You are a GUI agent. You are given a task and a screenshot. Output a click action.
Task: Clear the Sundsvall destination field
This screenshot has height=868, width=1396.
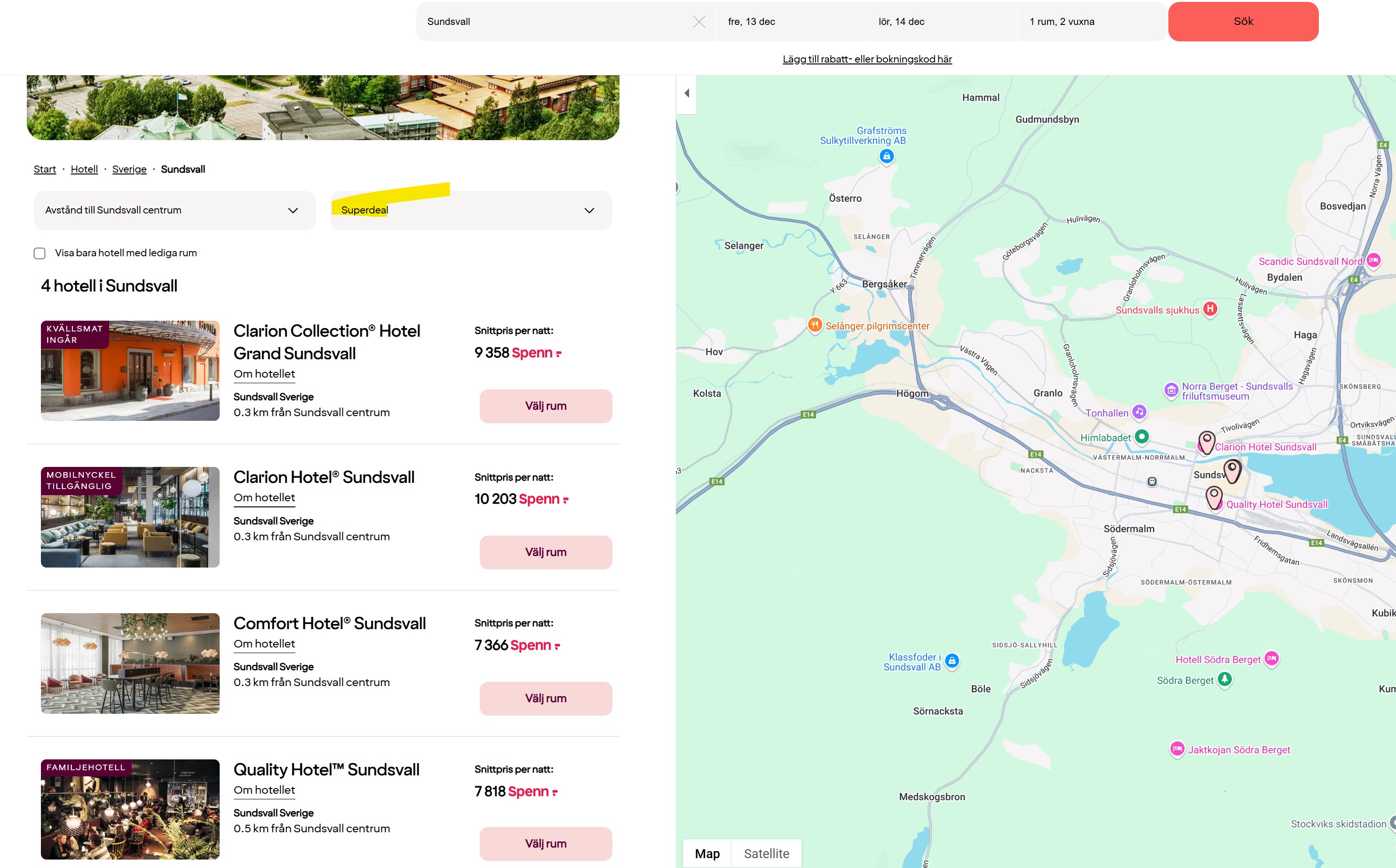[x=698, y=22]
